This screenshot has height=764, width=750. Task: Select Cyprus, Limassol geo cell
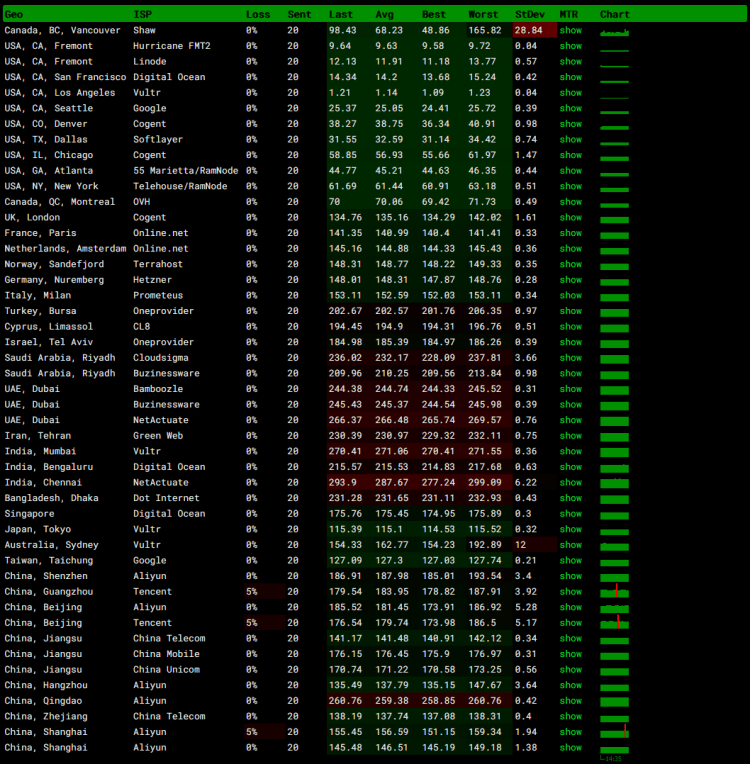48,326
